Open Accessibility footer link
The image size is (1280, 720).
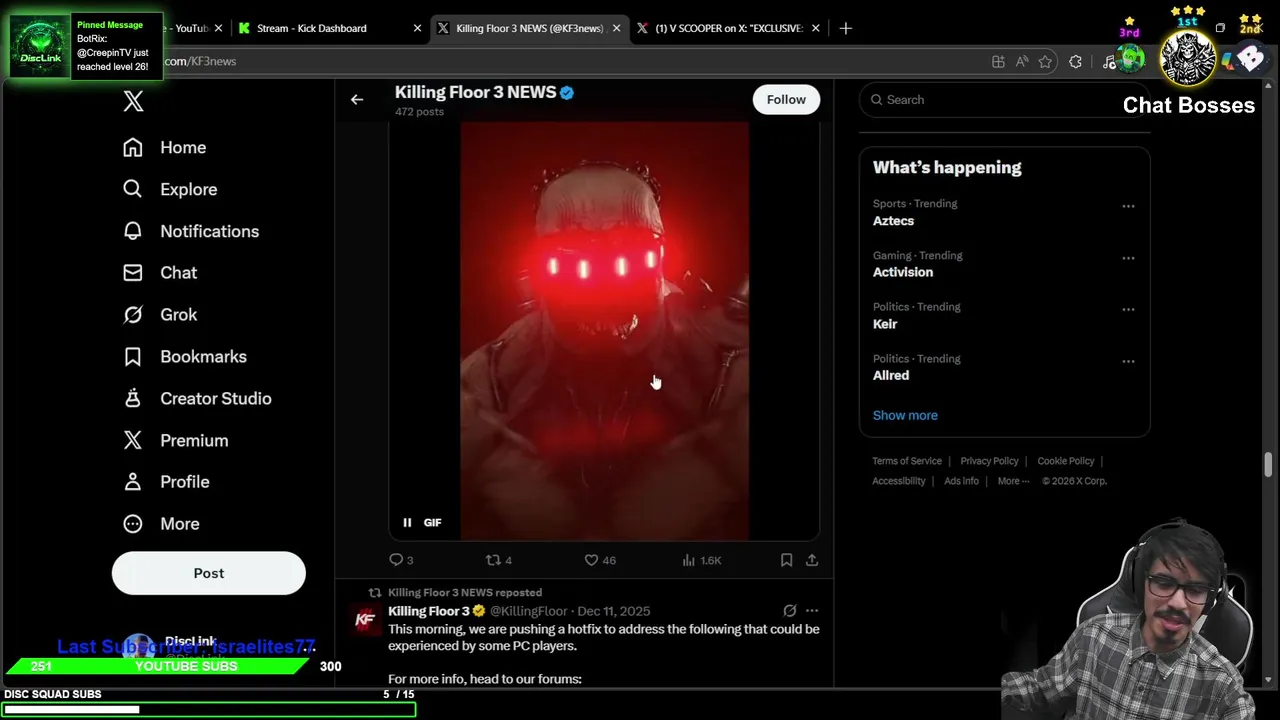pos(899,481)
